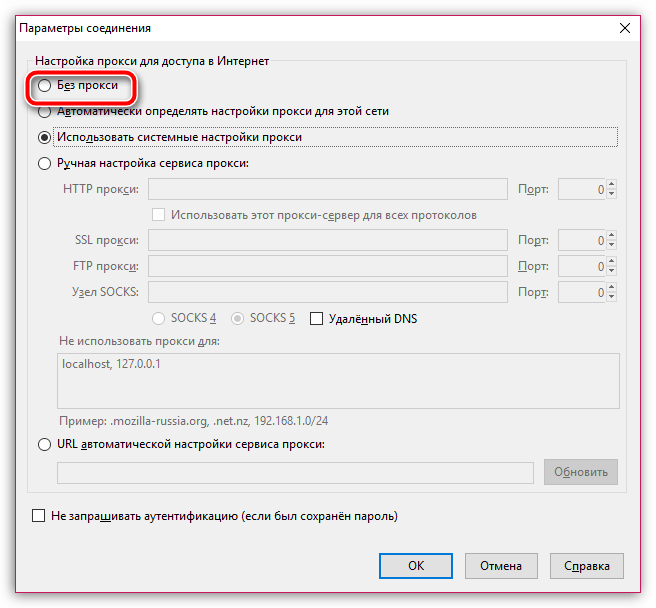Click the "HTTP прокси:" label
Viewport: 656px width, 608px height.
101,189
